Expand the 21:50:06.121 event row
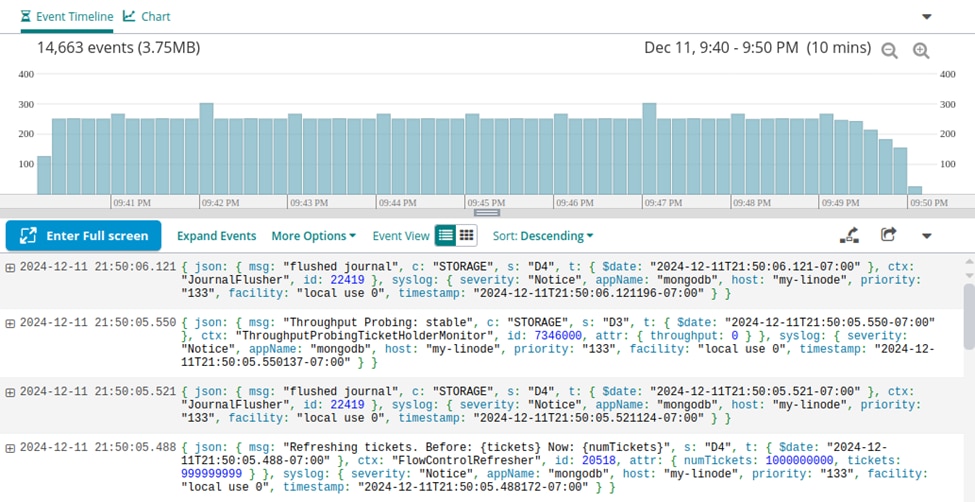Screen dimensions: 975x502 point(10,267)
